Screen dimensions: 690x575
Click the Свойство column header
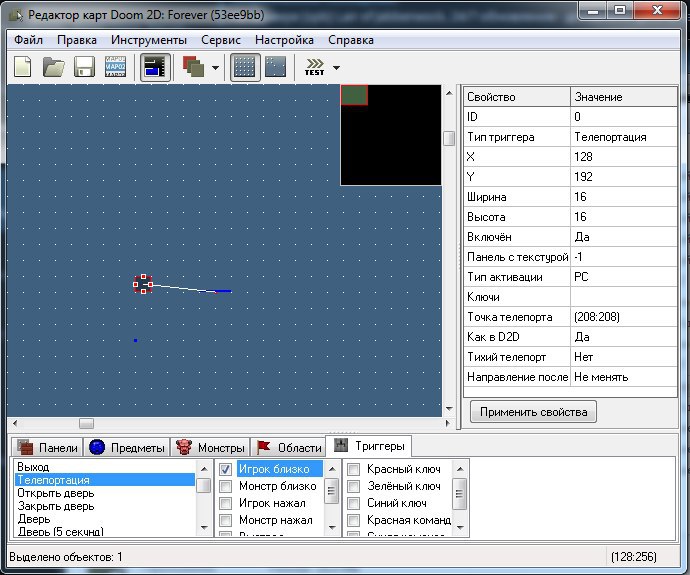517,97
